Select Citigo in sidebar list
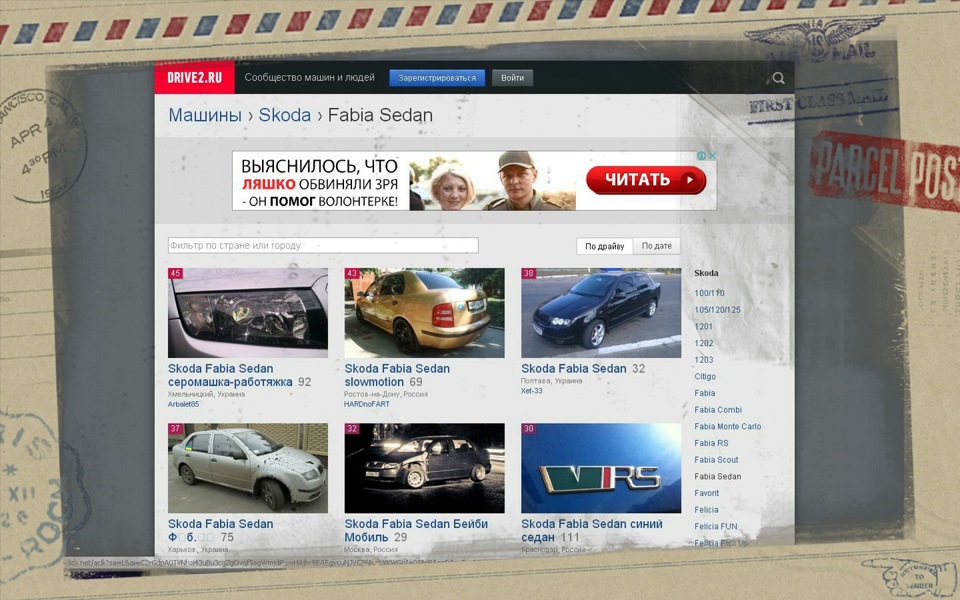 point(705,377)
